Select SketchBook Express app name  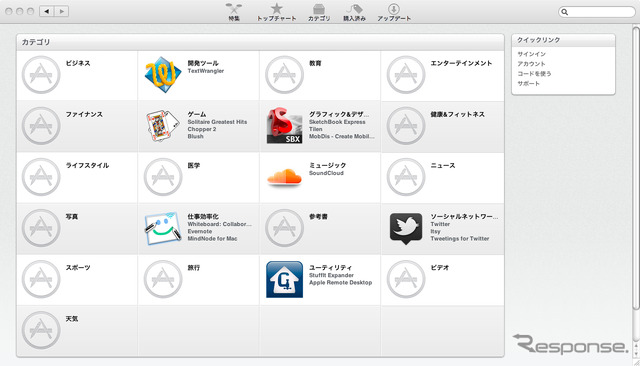337,122
